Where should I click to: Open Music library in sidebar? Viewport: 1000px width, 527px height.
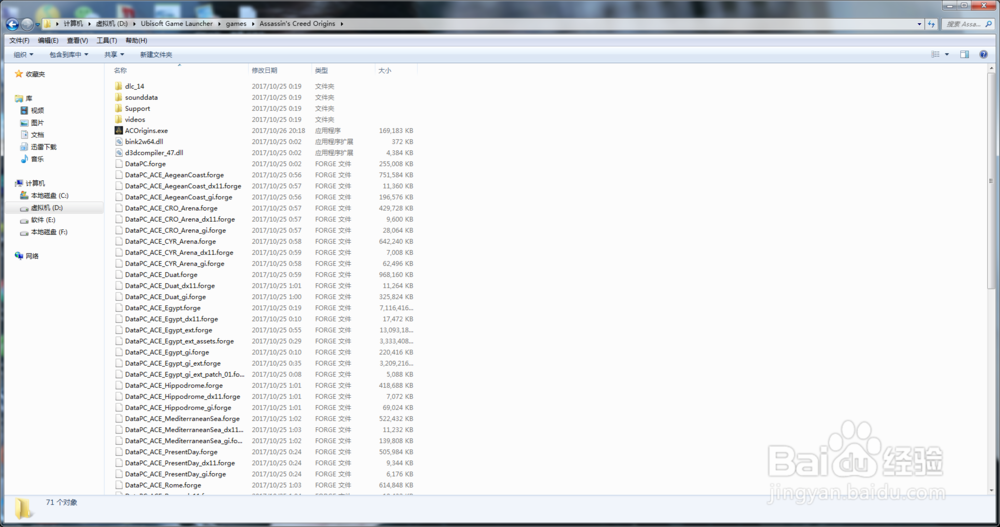click(32, 159)
